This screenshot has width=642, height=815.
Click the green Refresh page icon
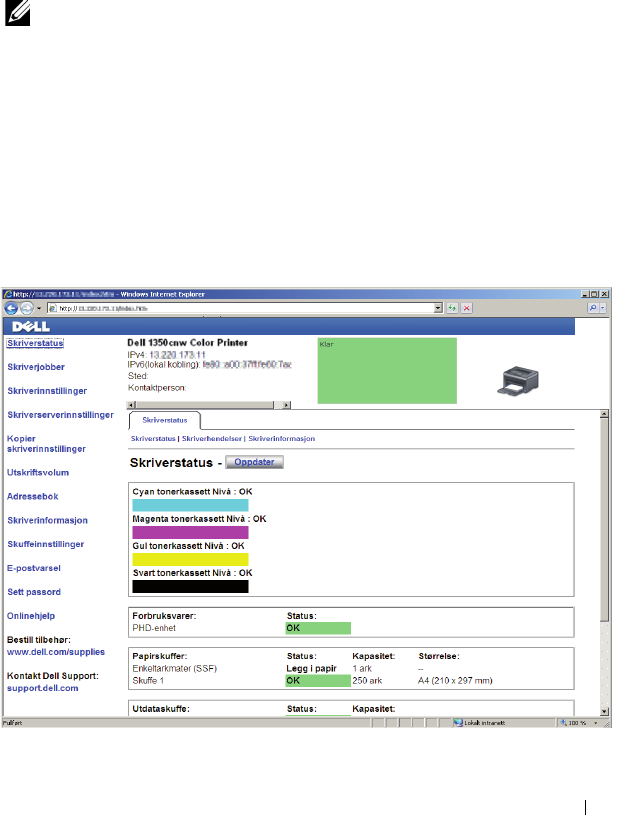[452, 308]
